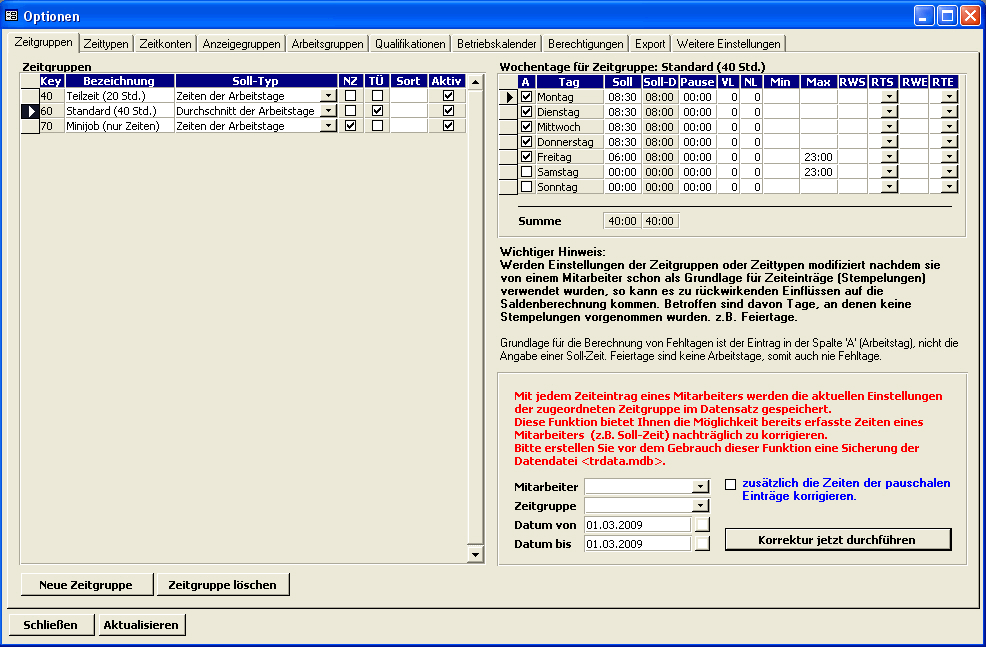Click the Neue Zeitgruppe button

tap(86, 585)
